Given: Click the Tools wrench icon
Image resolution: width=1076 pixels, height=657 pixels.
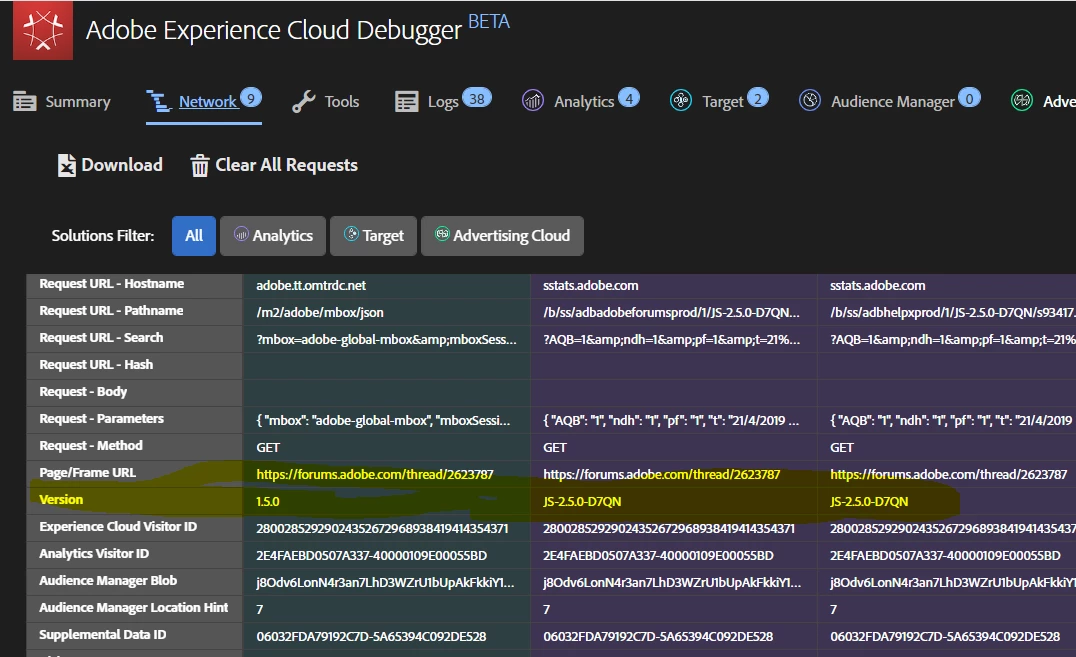Looking at the screenshot, I should [303, 102].
